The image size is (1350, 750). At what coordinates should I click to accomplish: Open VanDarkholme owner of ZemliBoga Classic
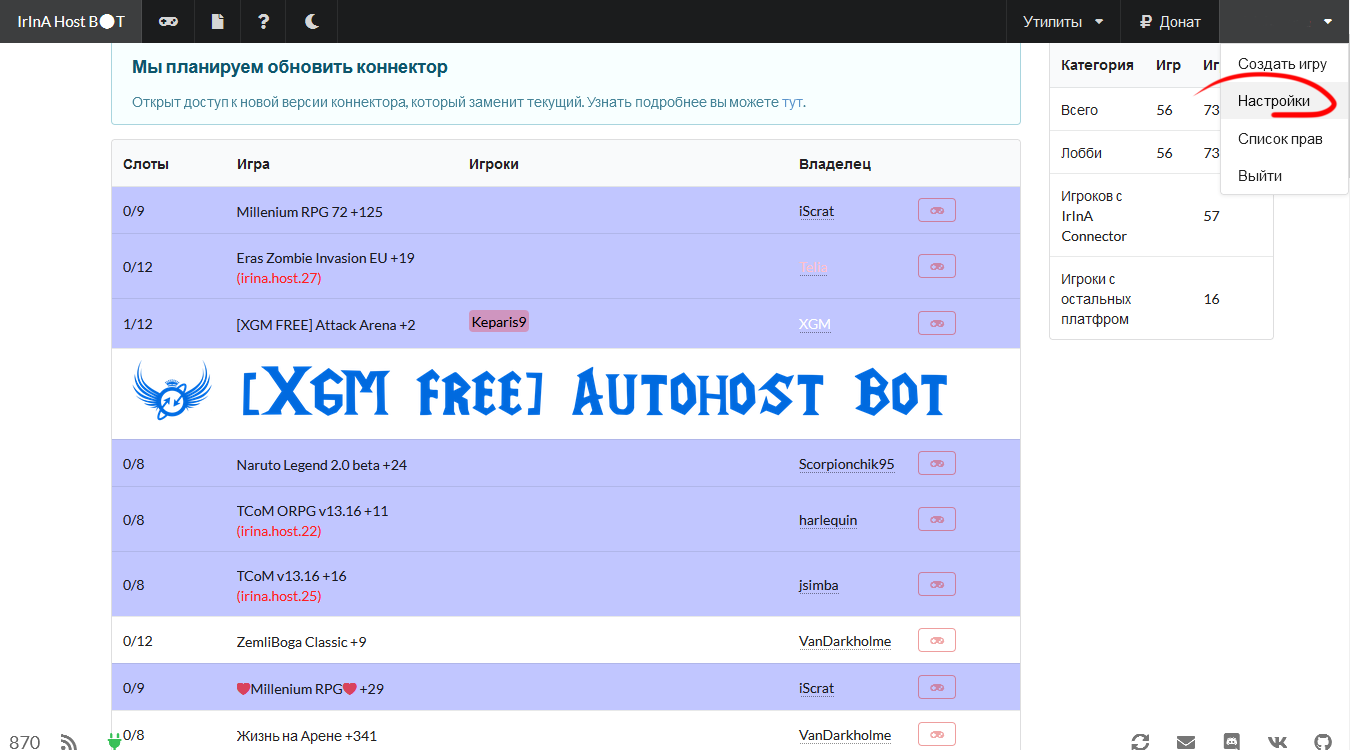point(845,641)
